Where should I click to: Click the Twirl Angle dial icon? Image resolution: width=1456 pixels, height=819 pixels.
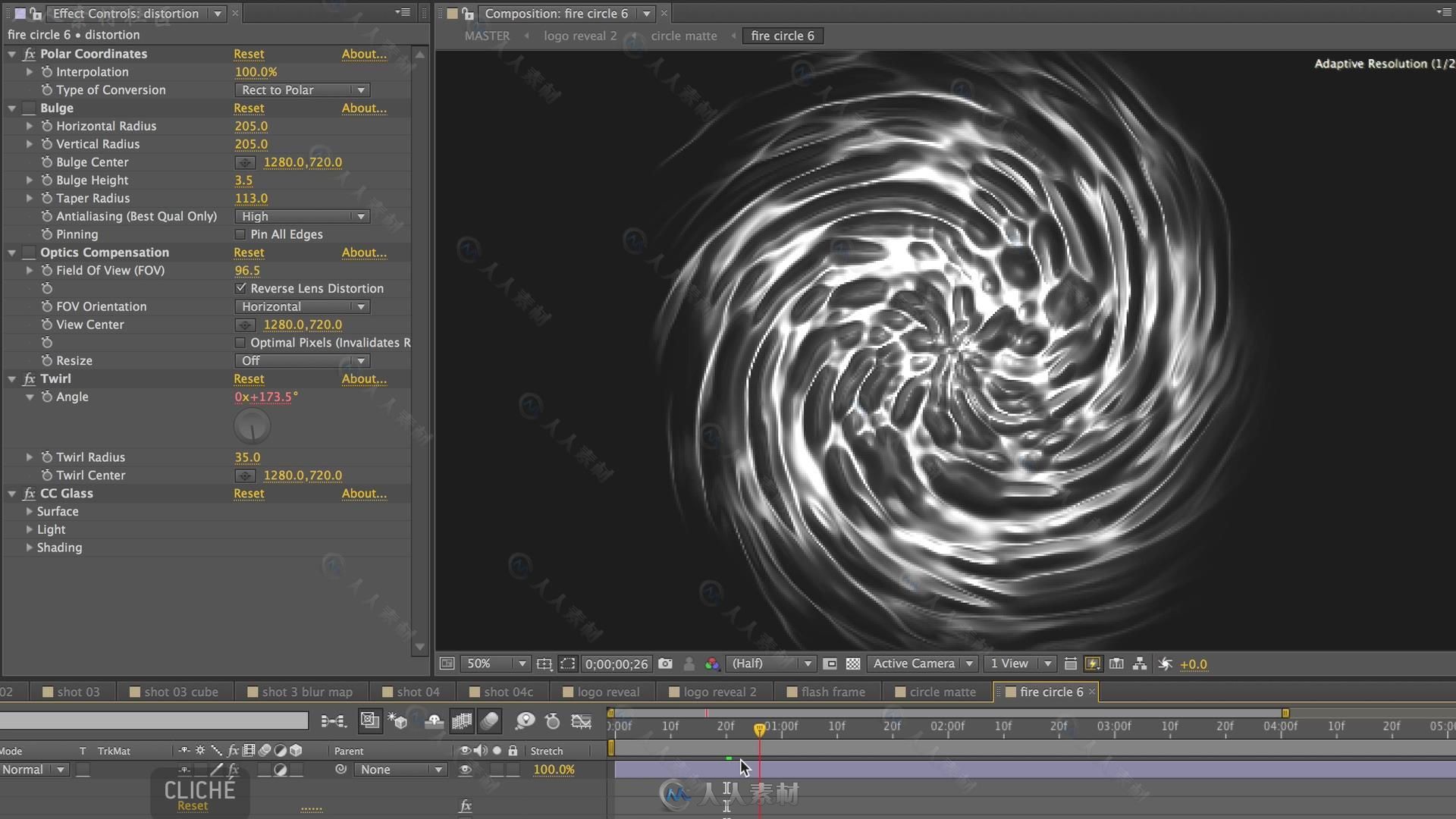pos(253,426)
